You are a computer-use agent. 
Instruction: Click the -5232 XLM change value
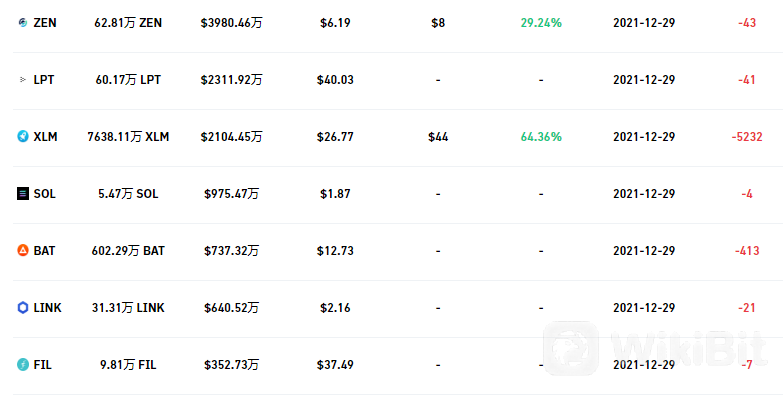point(747,137)
